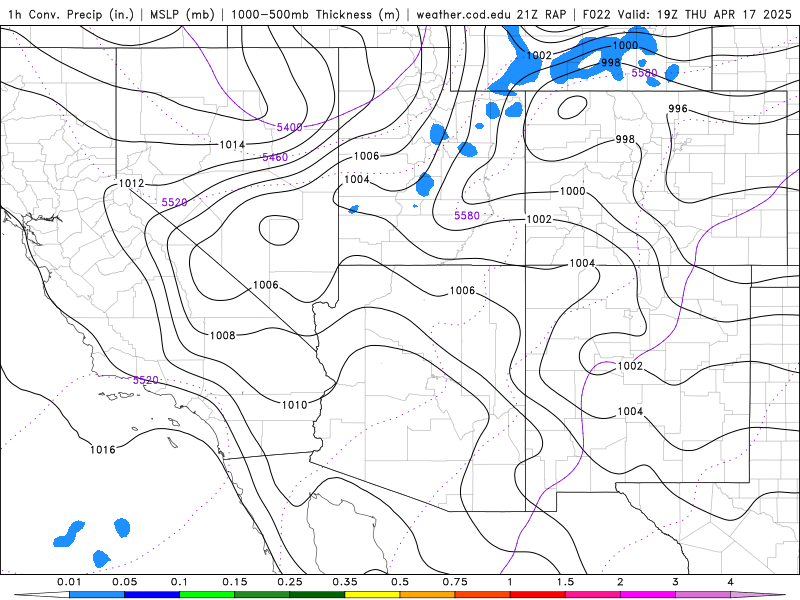Click the '1h Conv. Precip (in.)' title text
Image resolution: width=800 pixels, height=600 pixels.
(x=71, y=14)
